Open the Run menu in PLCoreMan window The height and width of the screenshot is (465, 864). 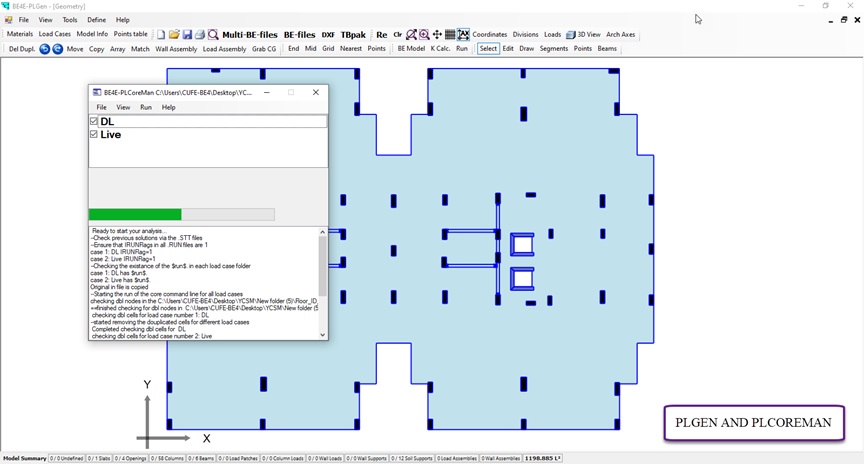coord(146,107)
